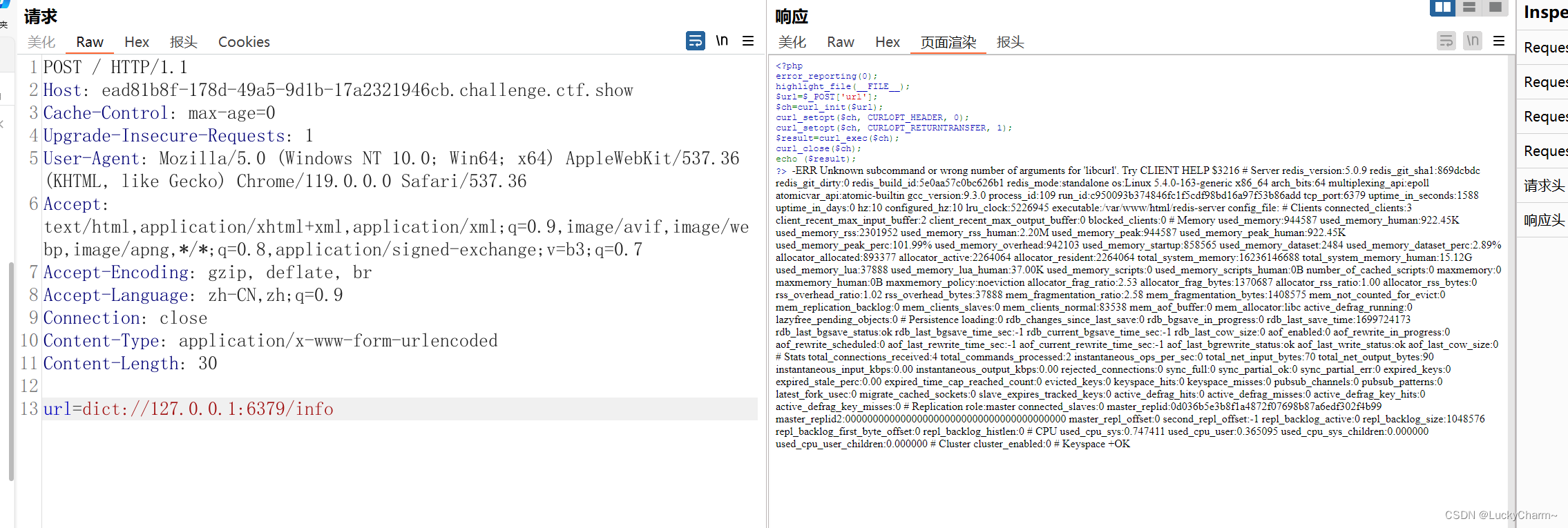
Task: Click the left edge vertical scrollbar
Action: tap(11, 371)
